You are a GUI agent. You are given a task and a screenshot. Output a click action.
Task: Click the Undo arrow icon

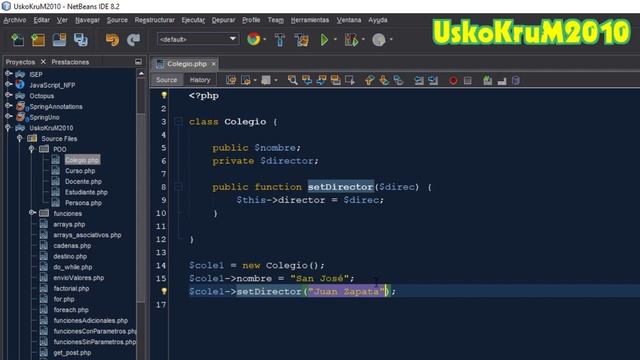coord(112,40)
